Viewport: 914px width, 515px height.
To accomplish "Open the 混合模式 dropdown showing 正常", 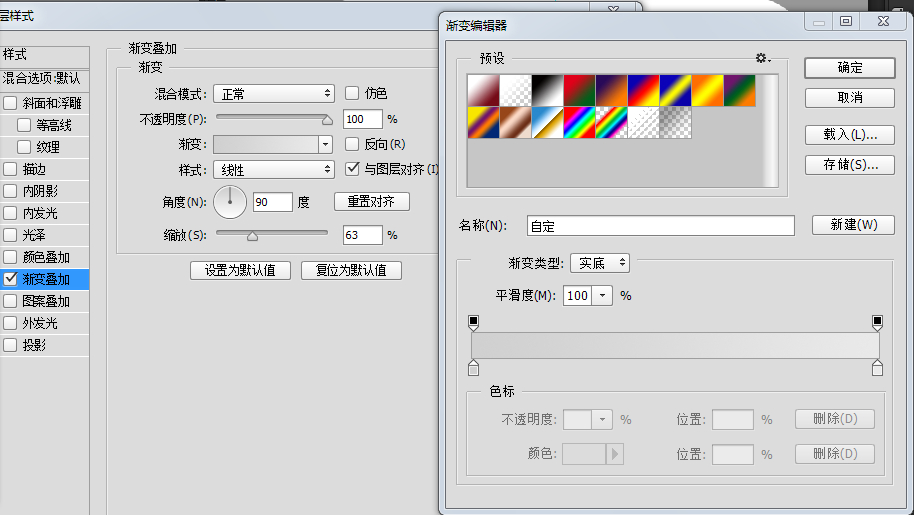I will pyautogui.click(x=273, y=94).
